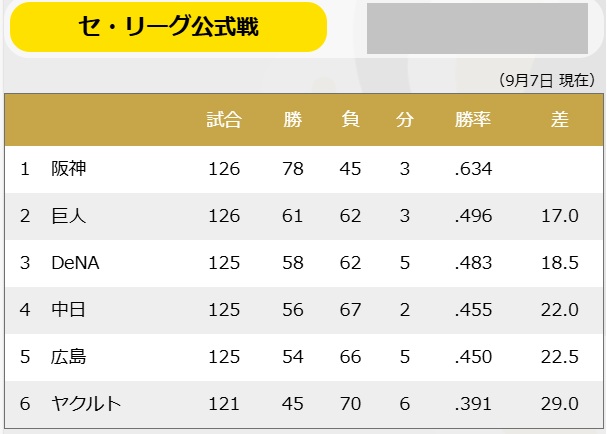Click 中日's 67 losses cell

click(x=350, y=310)
